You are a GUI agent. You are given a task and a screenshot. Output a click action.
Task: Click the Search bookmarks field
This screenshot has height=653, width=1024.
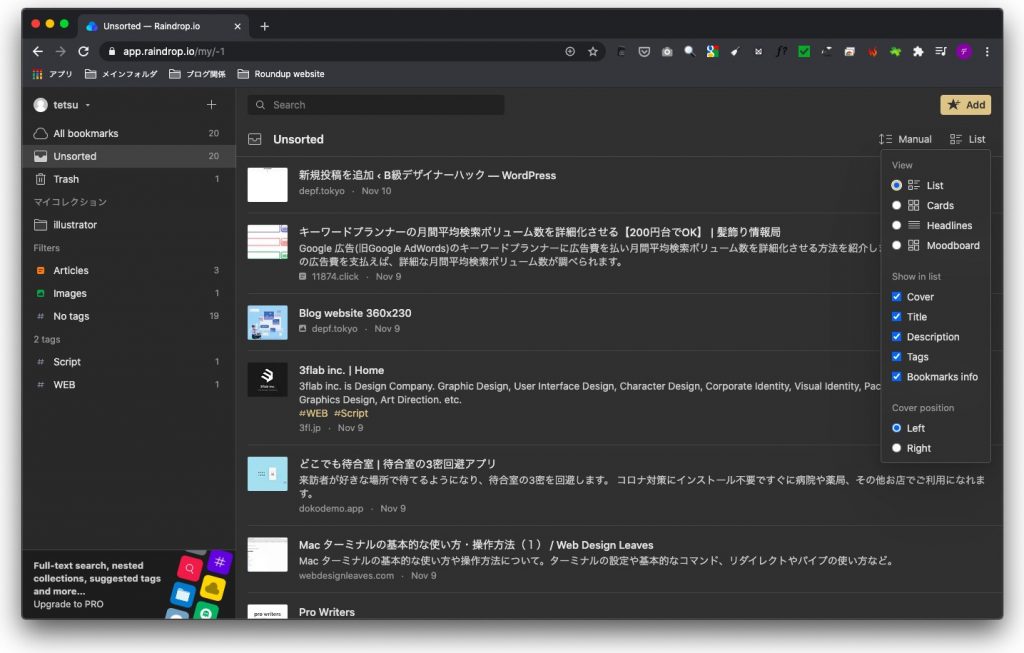[x=376, y=104]
